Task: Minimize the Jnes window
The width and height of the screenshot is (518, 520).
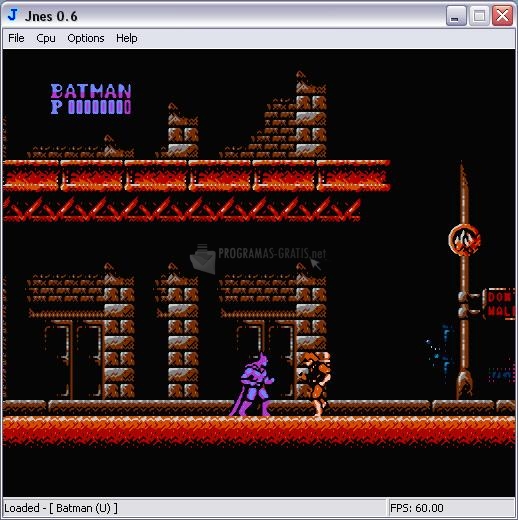Action: coord(456,16)
